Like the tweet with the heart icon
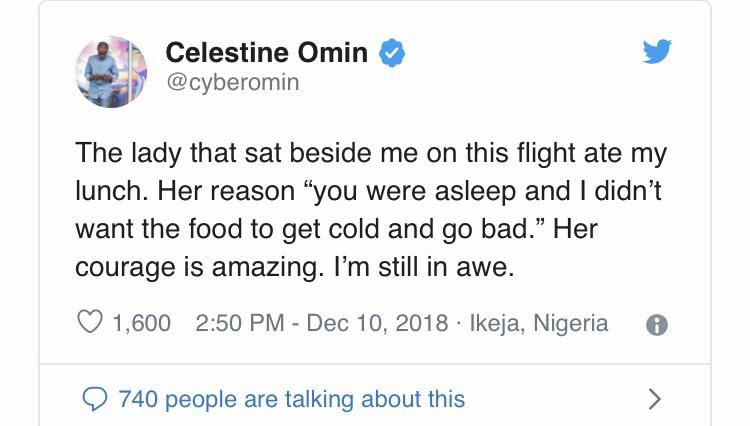 [91, 323]
